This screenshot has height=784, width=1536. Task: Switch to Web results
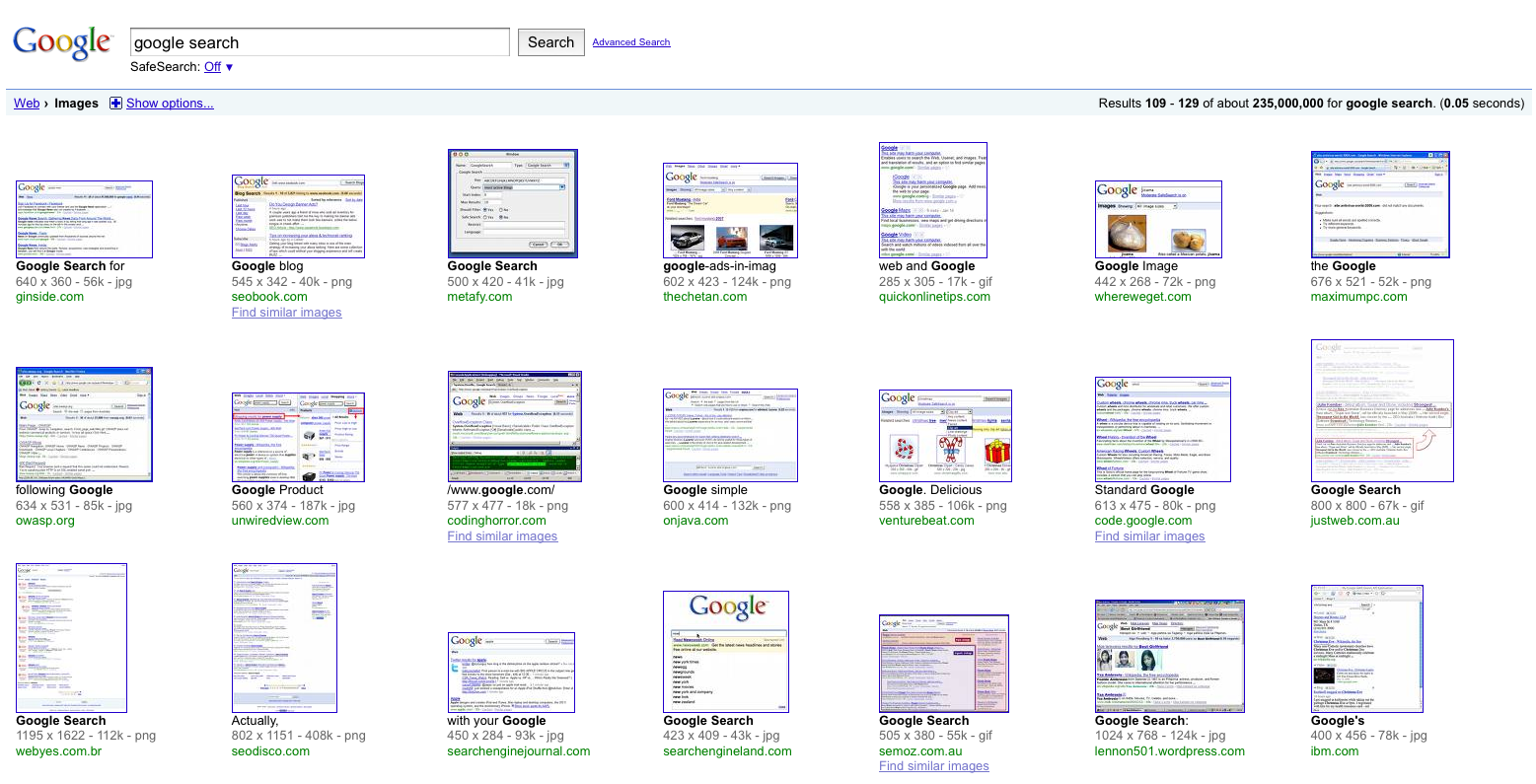tap(27, 104)
